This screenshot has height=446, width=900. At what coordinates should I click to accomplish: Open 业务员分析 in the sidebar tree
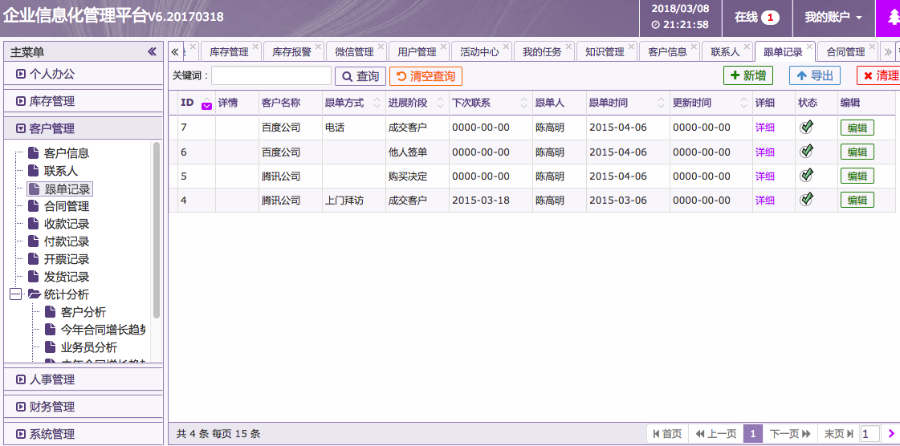point(89,347)
